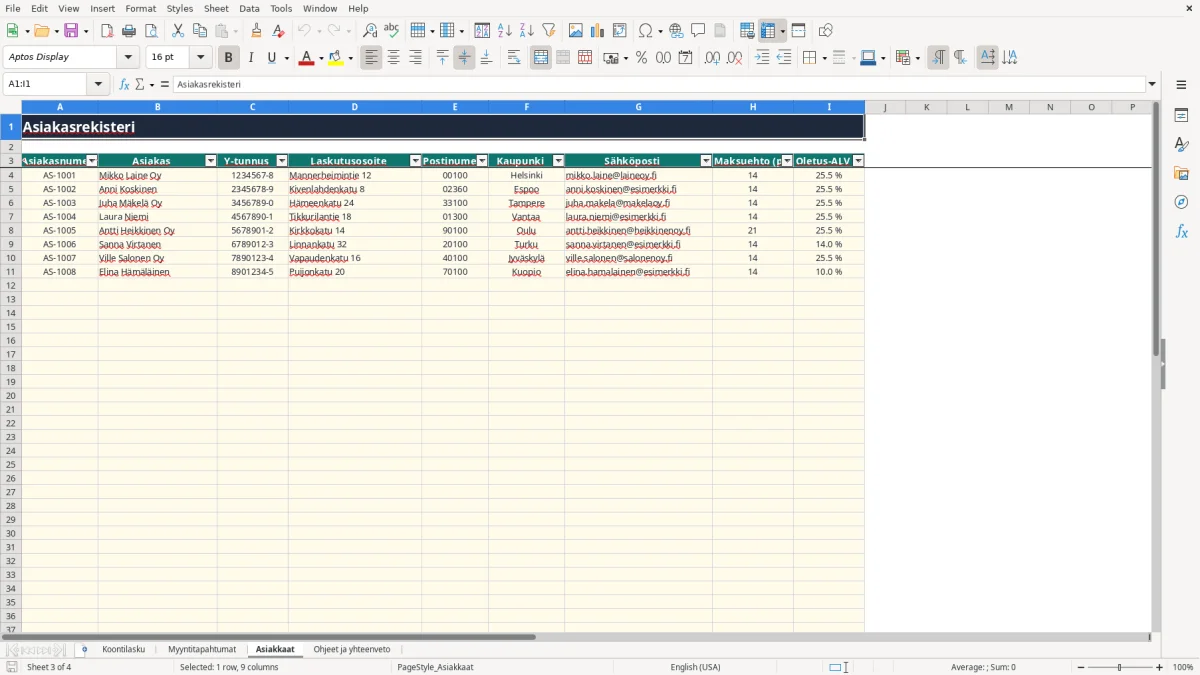
Task: Switch to Ohjeet ja yhteenveto tab
Action: point(352,649)
